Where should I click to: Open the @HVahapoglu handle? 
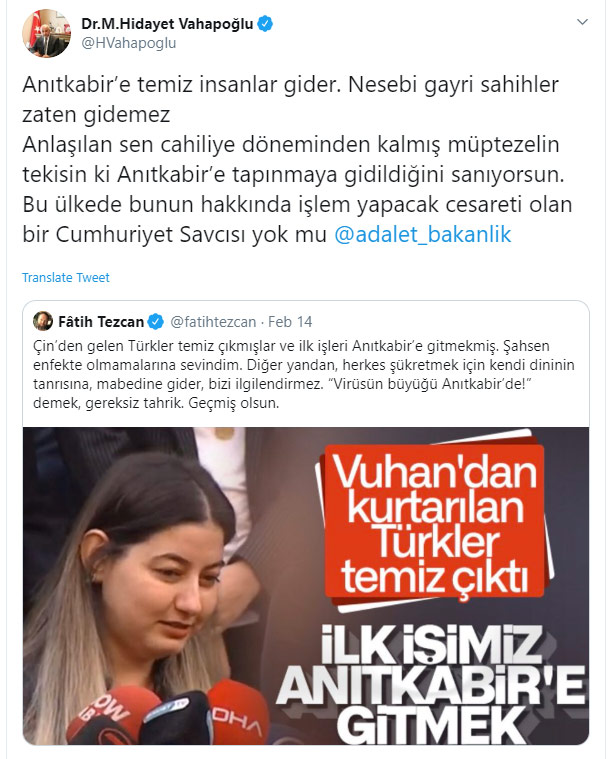pyautogui.click(x=129, y=43)
